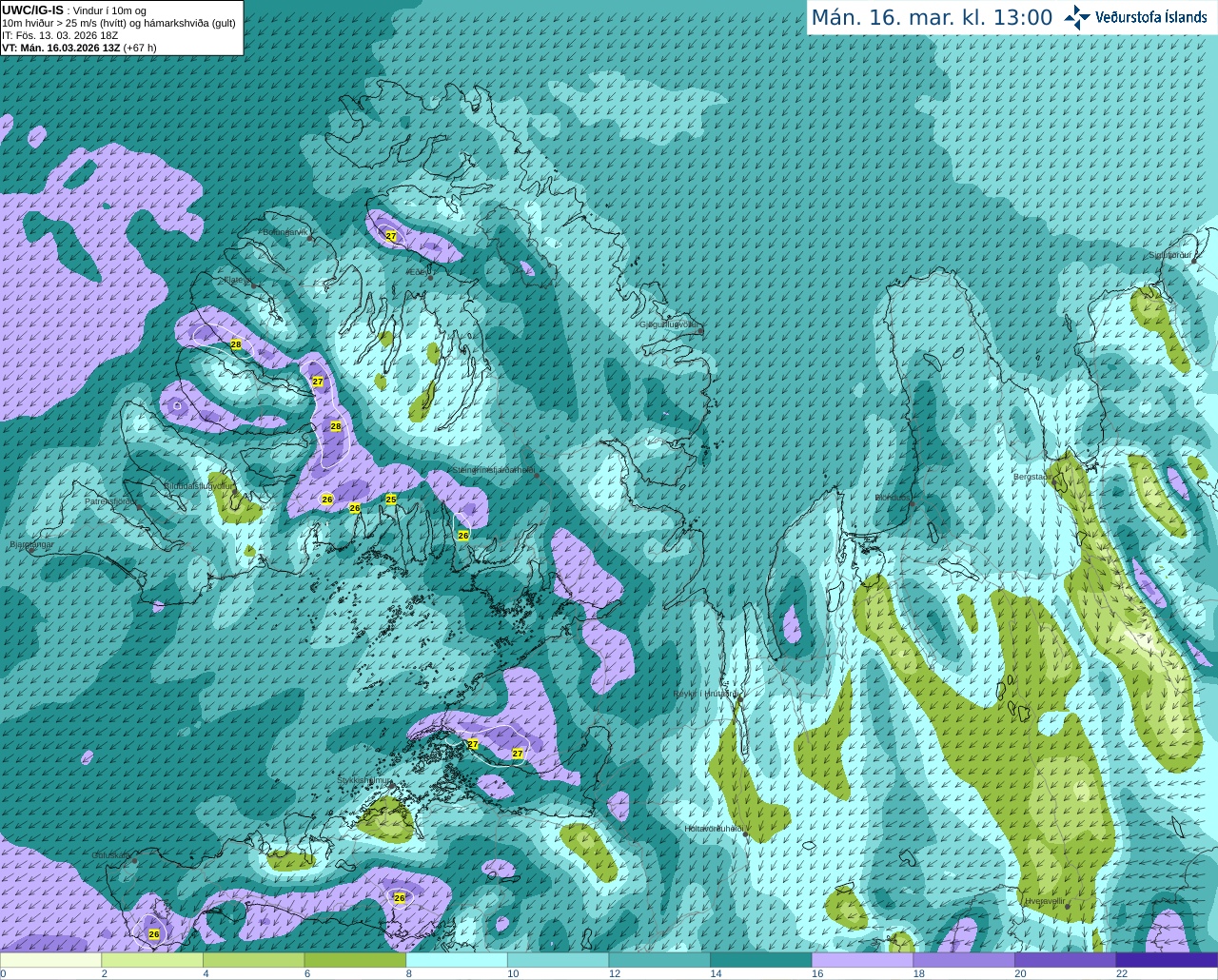Pick the 4–6 green scale swatch
The image size is (1218, 980).
[x=253, y=960]
